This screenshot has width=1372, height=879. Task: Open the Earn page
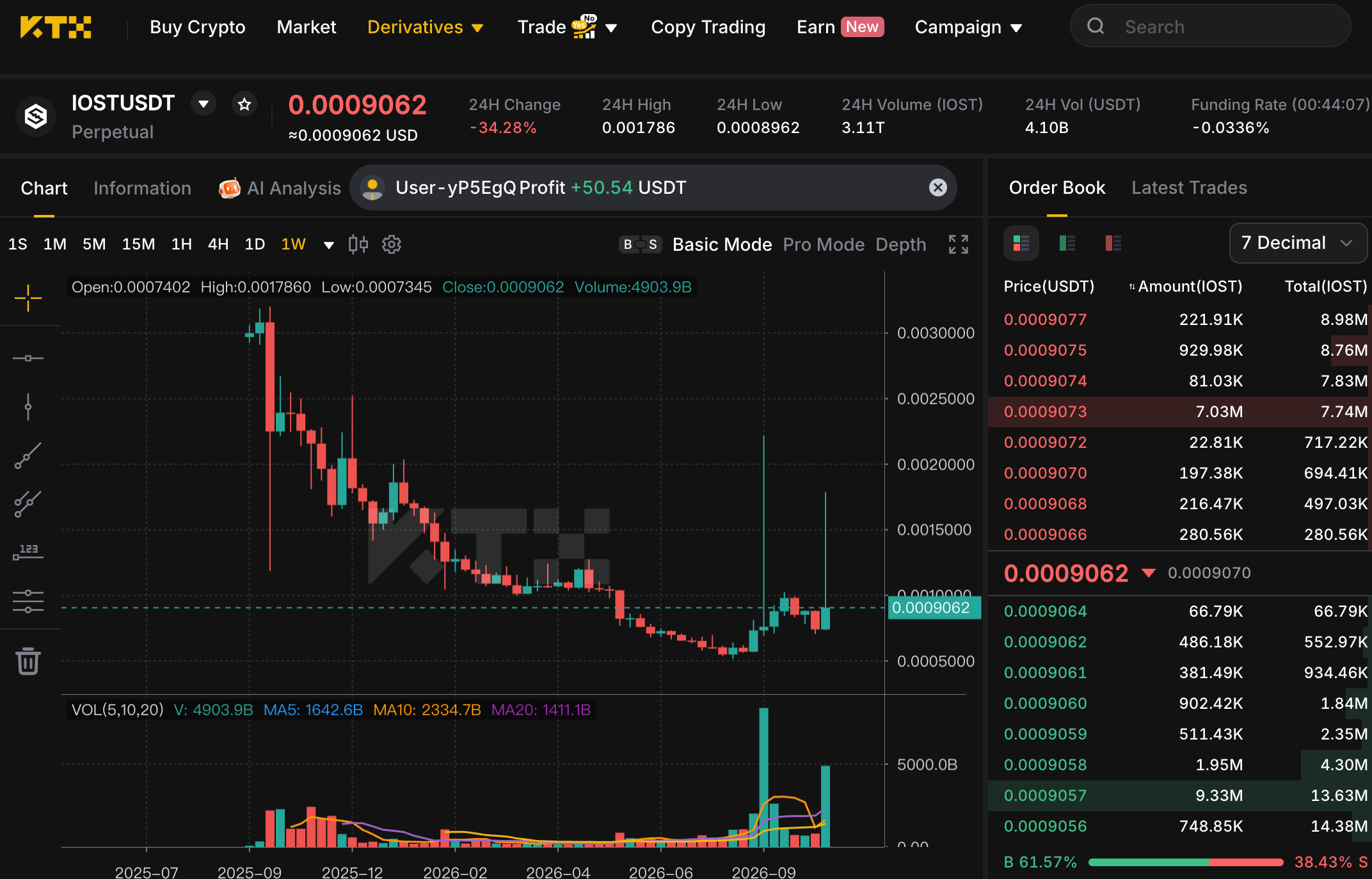click(x=840, y=27)
